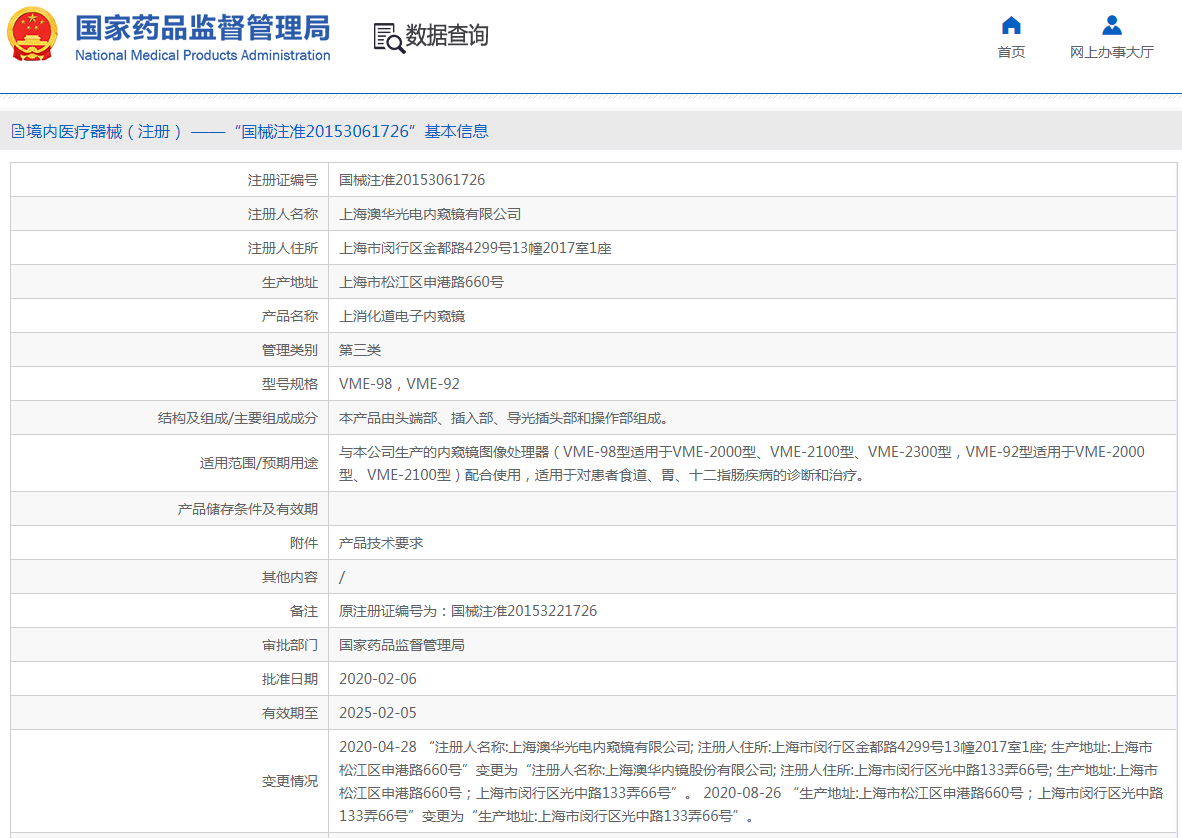
Task: Click the expiry date 2025-02-05
Action: [378, 713]
